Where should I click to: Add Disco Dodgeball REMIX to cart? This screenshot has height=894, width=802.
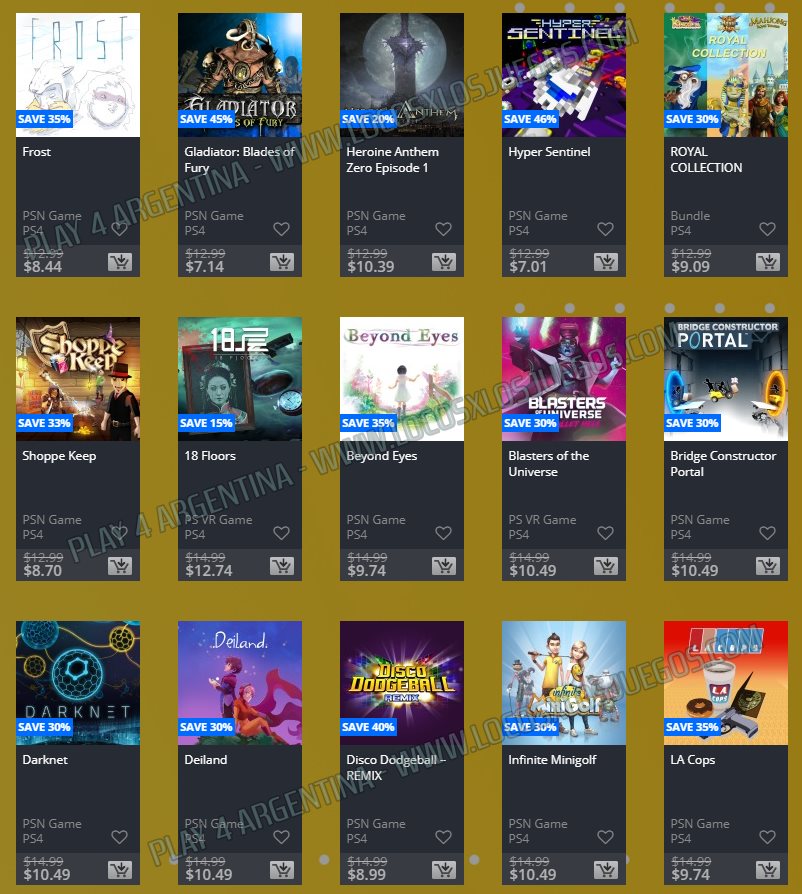[443, 870]
